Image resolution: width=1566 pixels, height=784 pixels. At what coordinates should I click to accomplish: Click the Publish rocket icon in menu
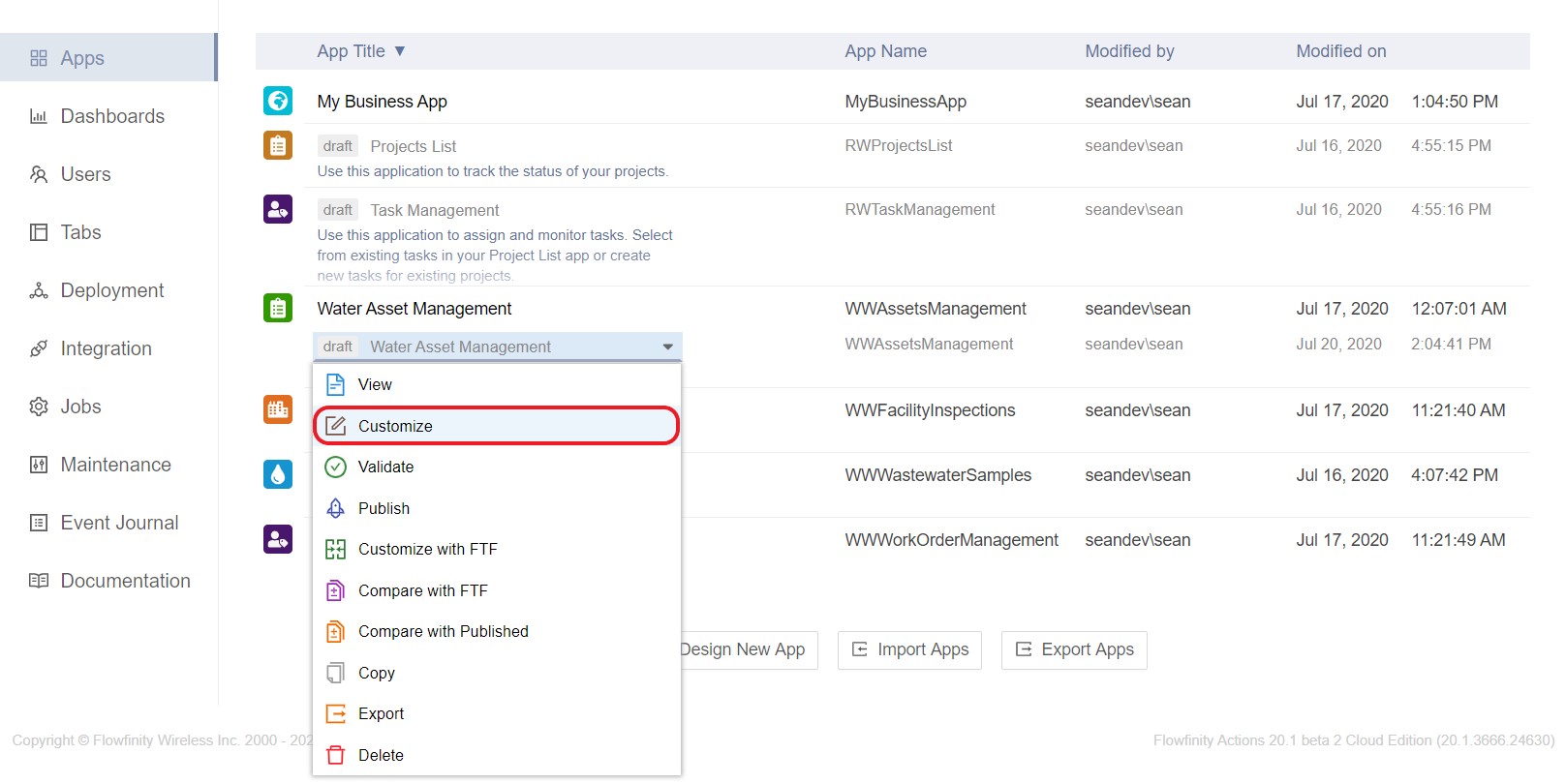pyautogui.click(x=335, y=508)
